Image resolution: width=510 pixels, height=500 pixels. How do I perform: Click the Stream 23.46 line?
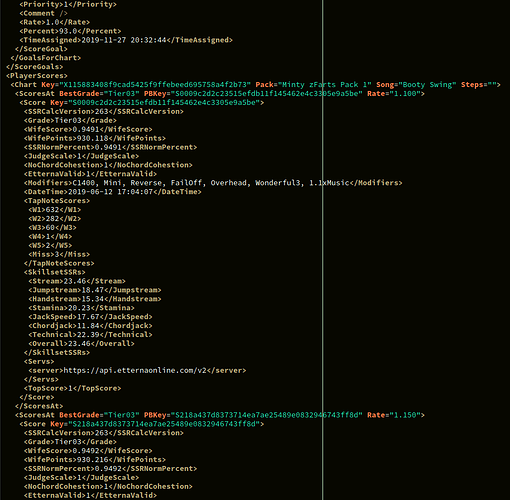point(77,281)
